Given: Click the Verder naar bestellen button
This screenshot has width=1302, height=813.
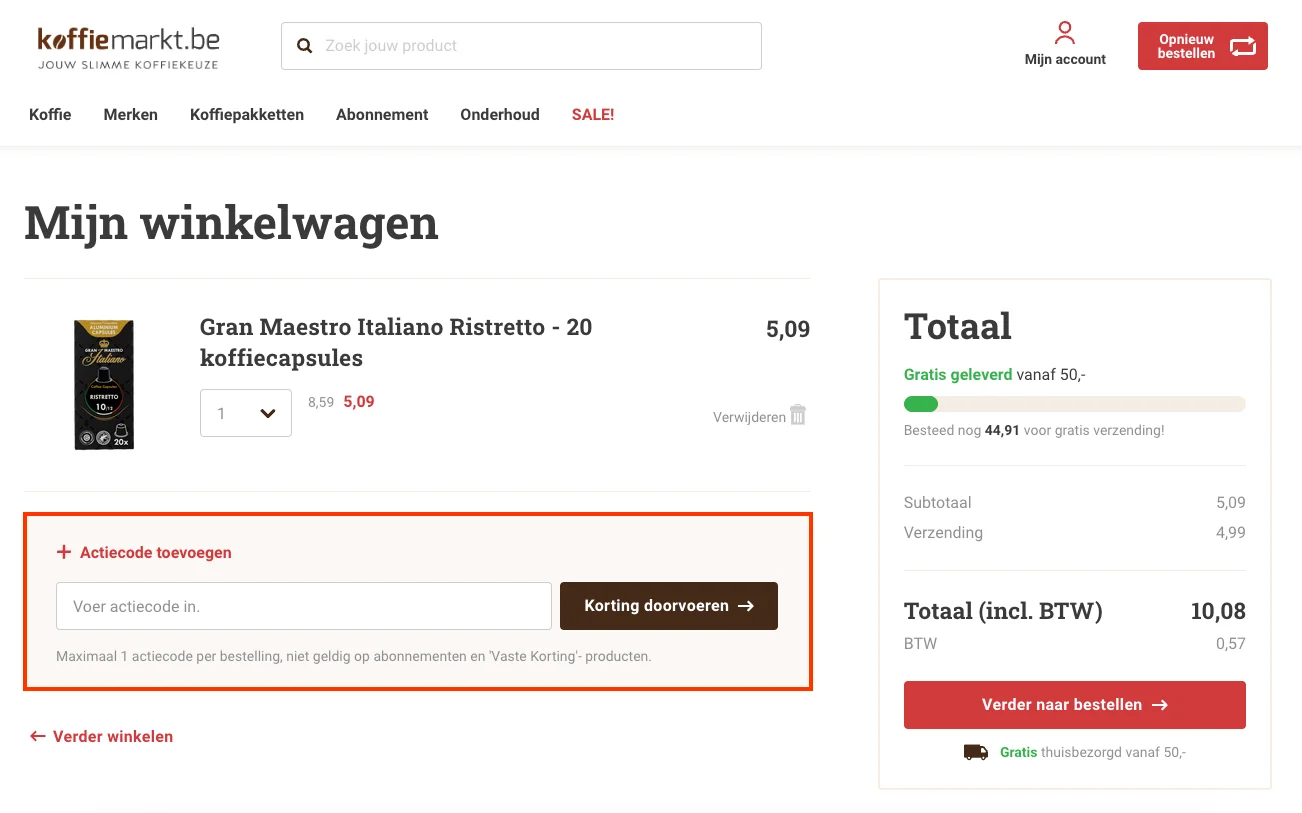Looking at the screenshot, I should coord(1074,704).
